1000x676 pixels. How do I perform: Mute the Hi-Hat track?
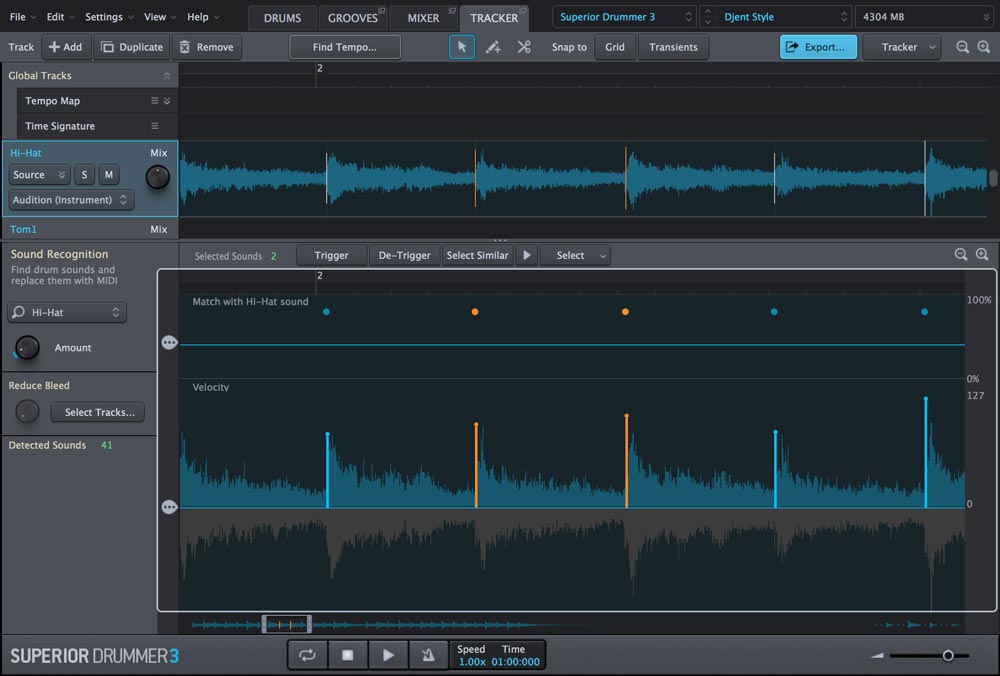click(108, 175)
